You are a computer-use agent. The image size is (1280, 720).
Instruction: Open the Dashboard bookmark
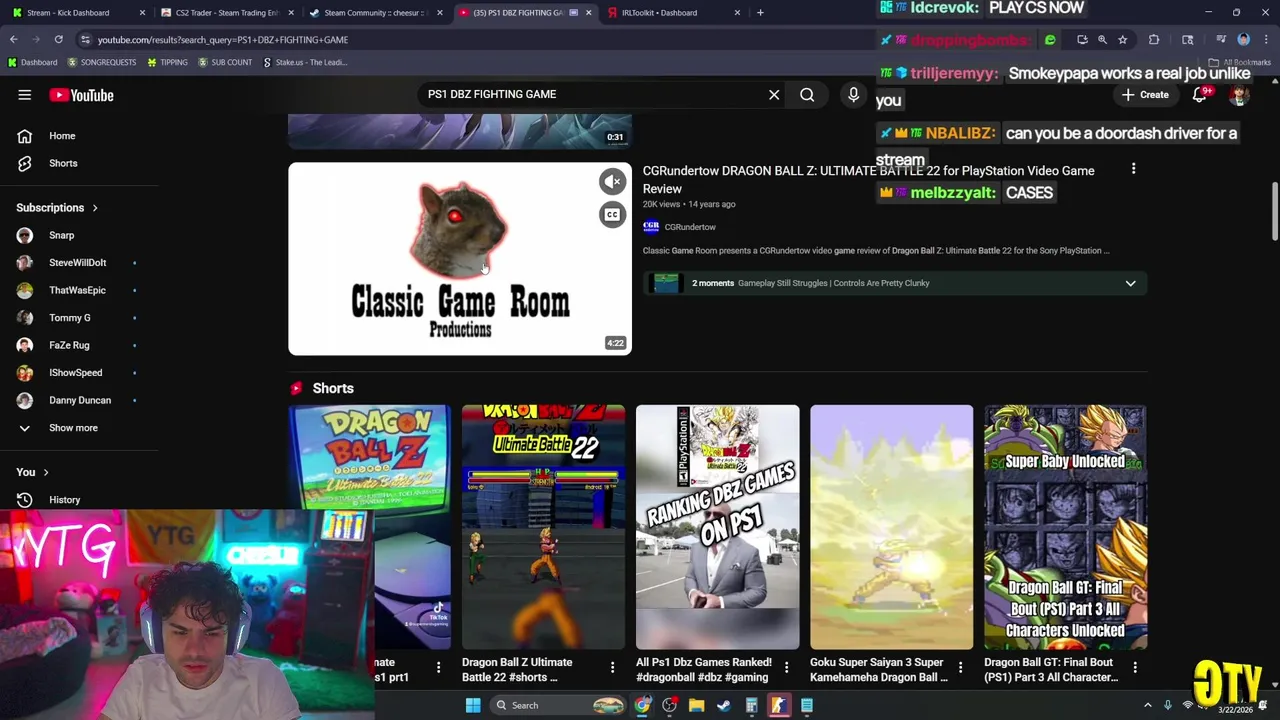point(32,62)
